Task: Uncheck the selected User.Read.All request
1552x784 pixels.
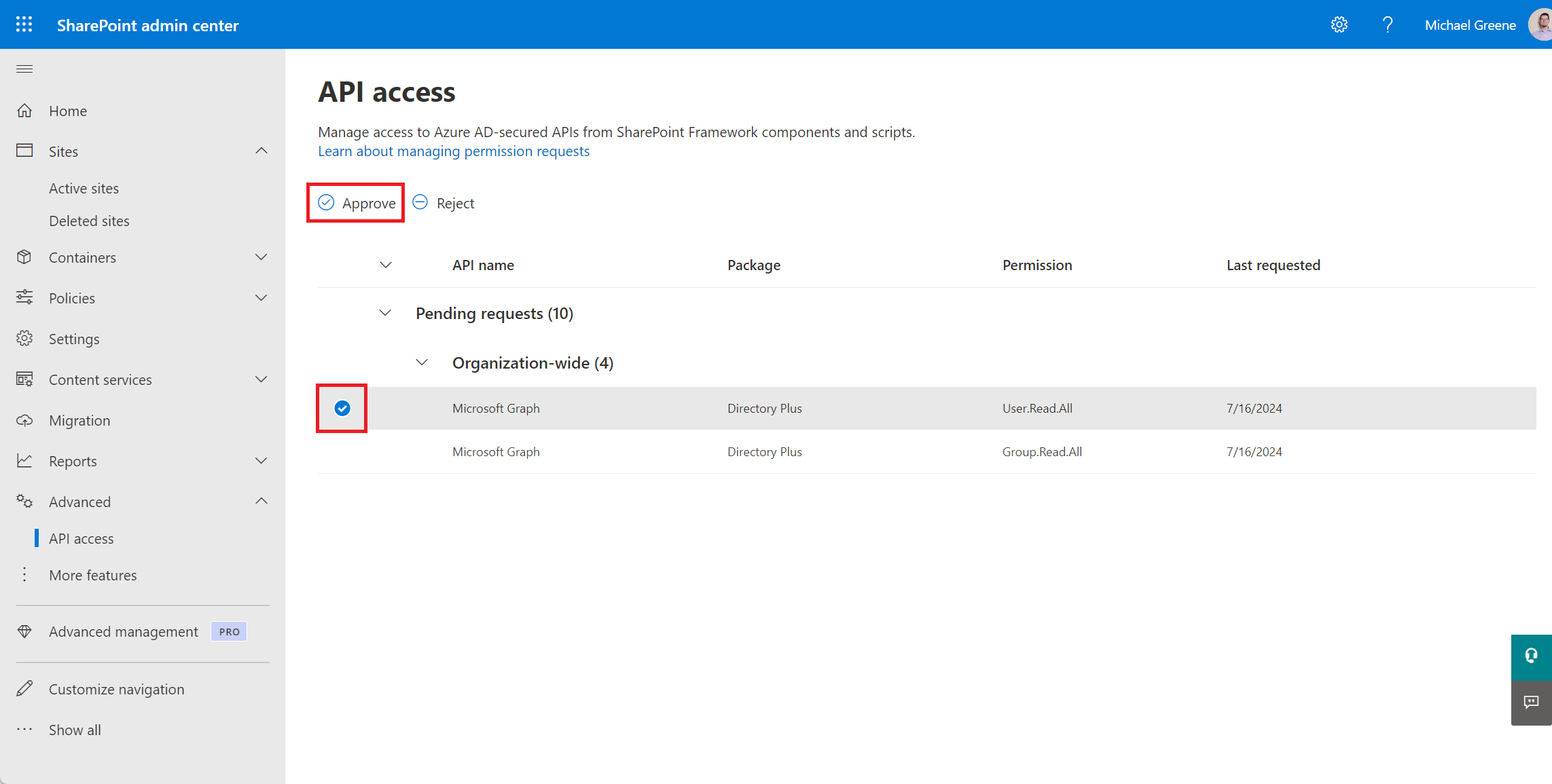Action: (x=342, y=408)
